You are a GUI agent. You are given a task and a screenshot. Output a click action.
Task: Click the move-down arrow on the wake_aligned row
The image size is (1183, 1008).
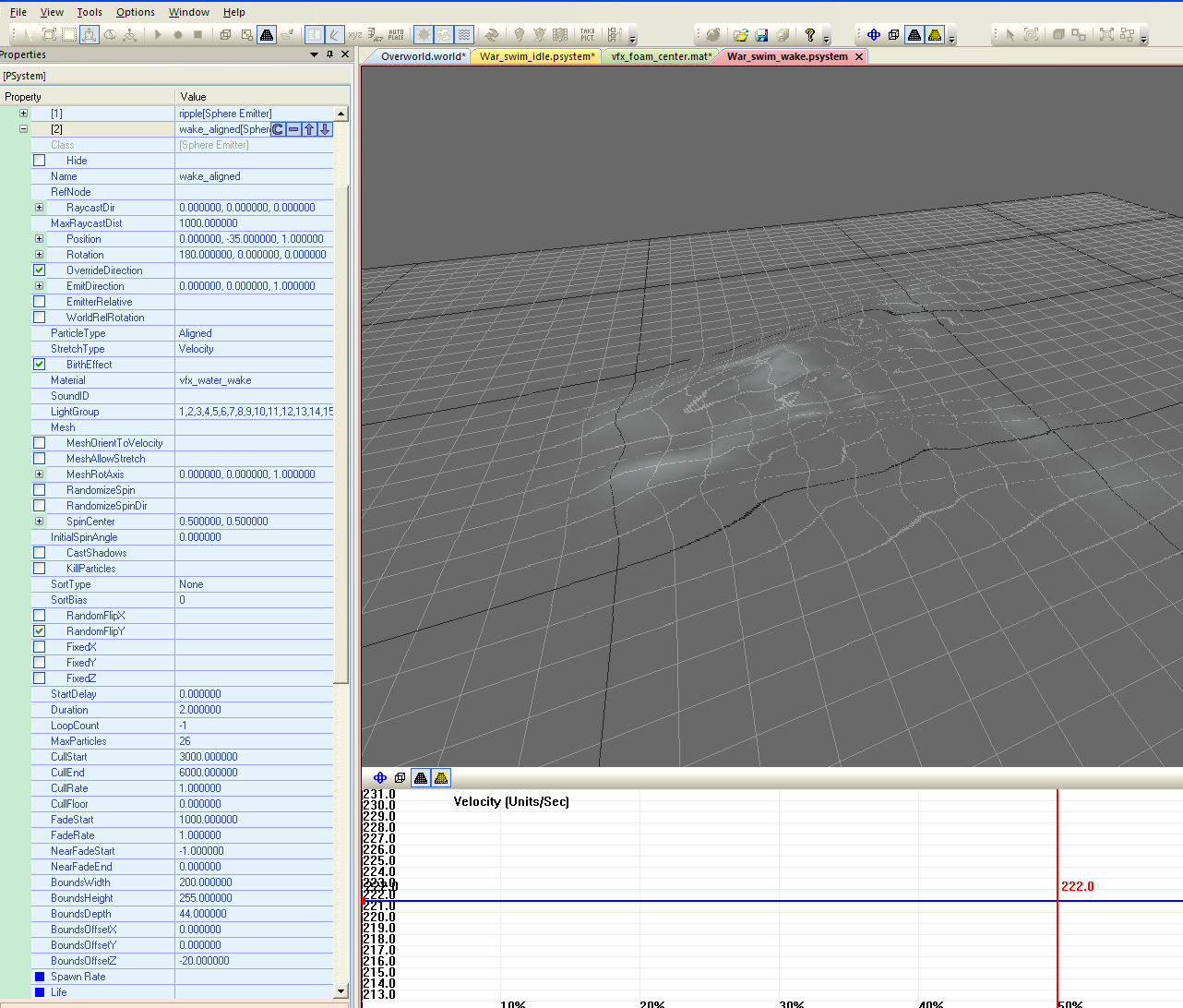pyautogui.click(x=325, y=129)
